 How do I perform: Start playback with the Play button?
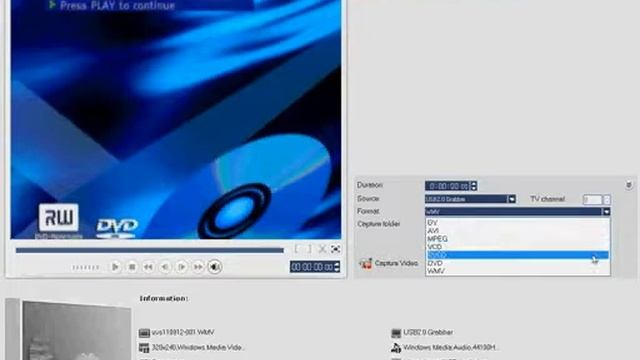pyautogui.click(x=115, y=267)
